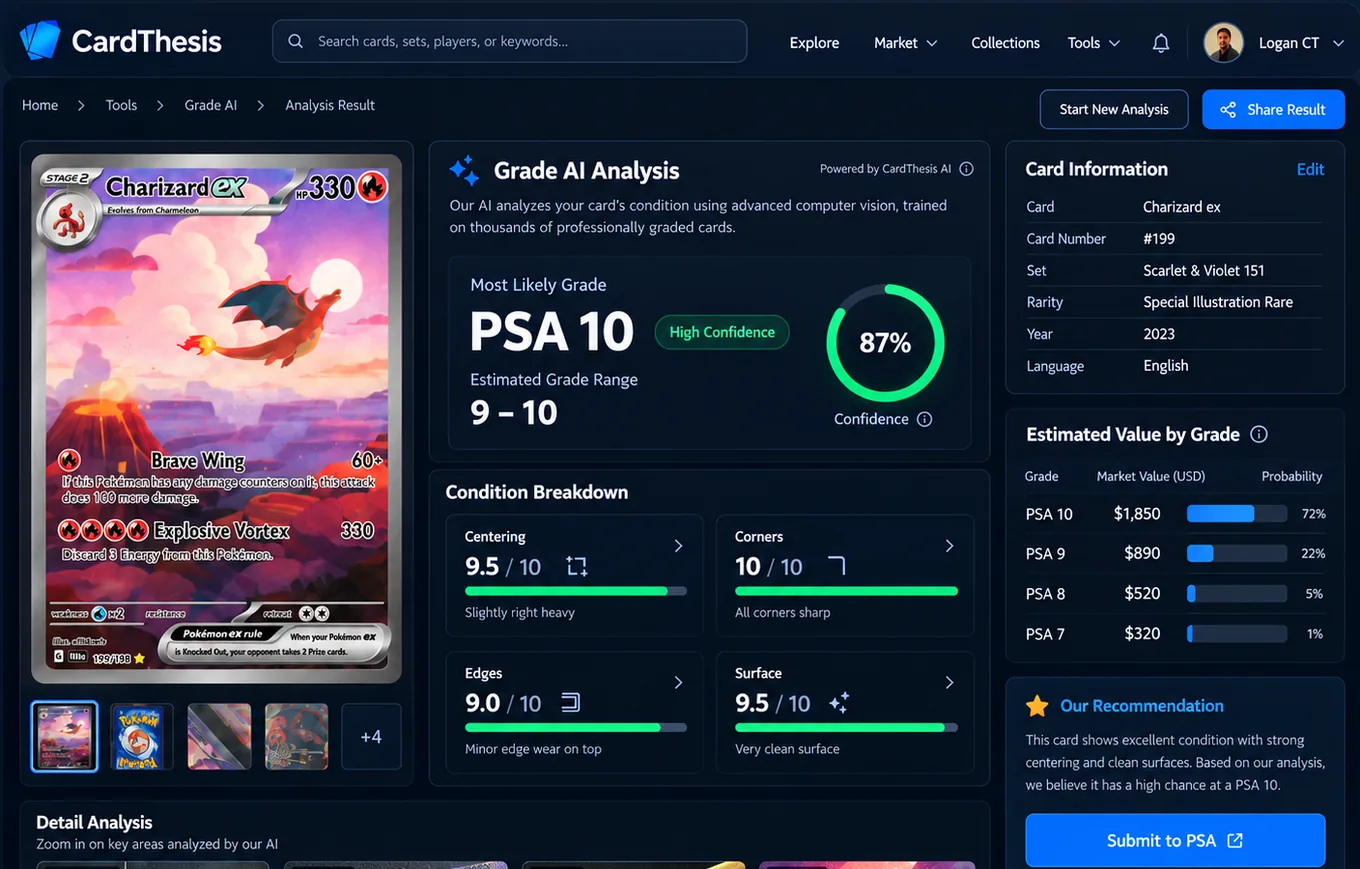The height and width of the screenshot is (869, 1360).
Task: Click the Submit to PSA button
Action: (1175, 841)
